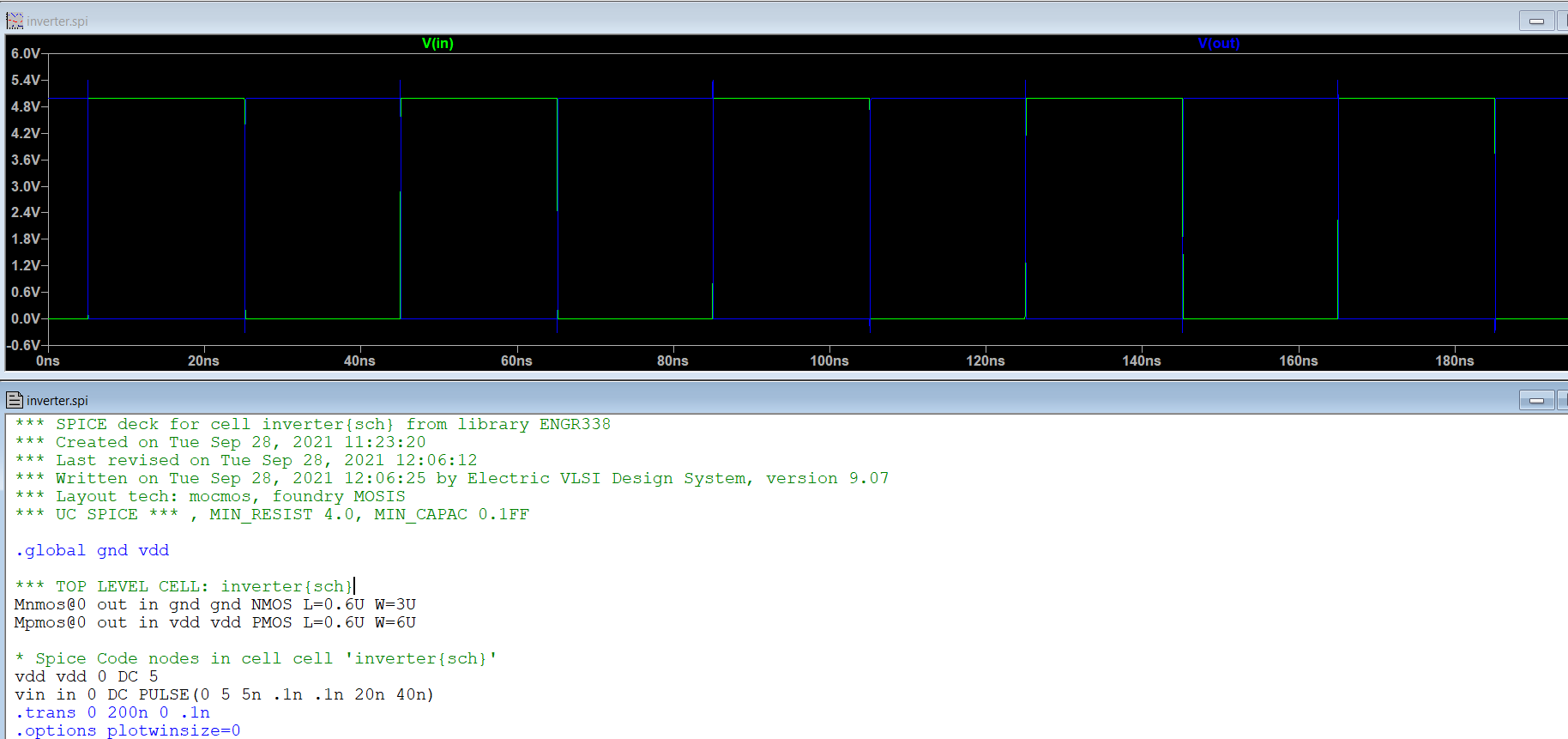Screen dimensions: 1568x739
Task: Click the 20ns time axis label
Action: [x=203, y=360]
